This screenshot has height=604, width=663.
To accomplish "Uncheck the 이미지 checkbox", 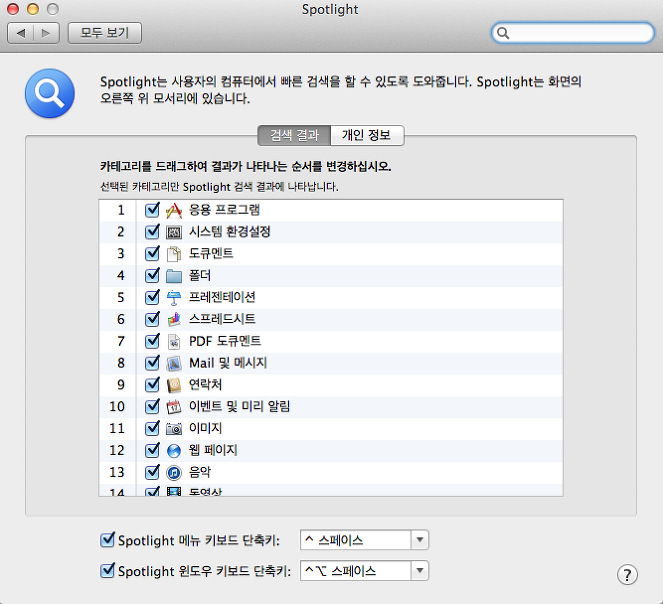I will (x=152, y=428).
